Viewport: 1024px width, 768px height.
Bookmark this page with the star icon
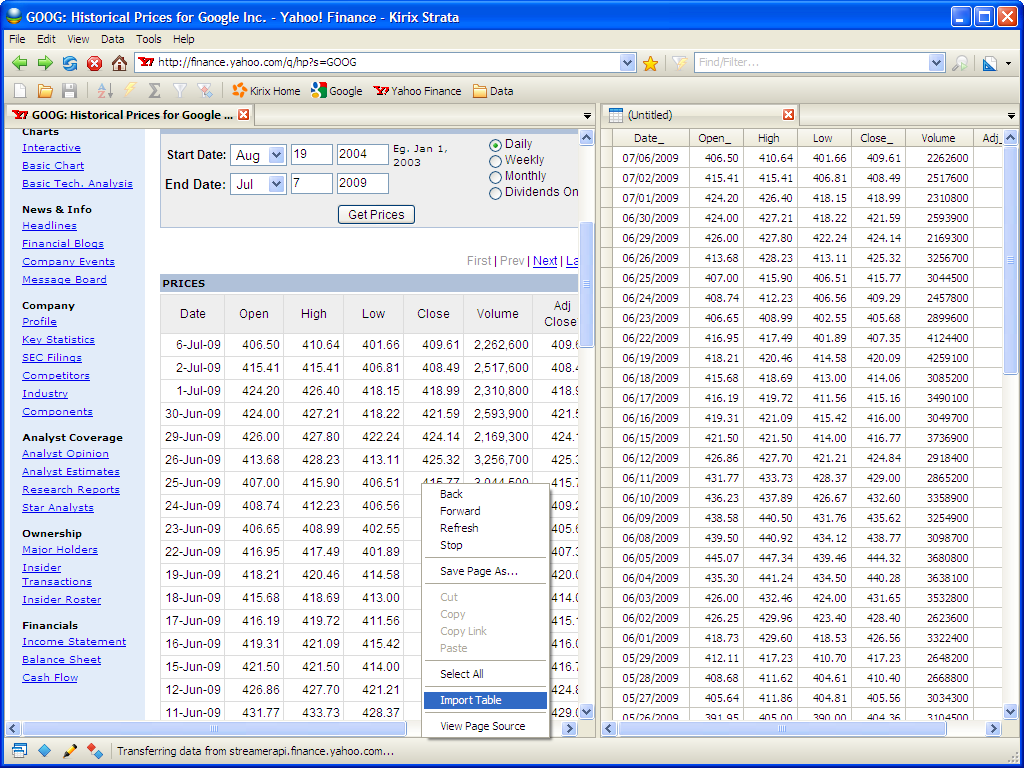tap(650, 63)
